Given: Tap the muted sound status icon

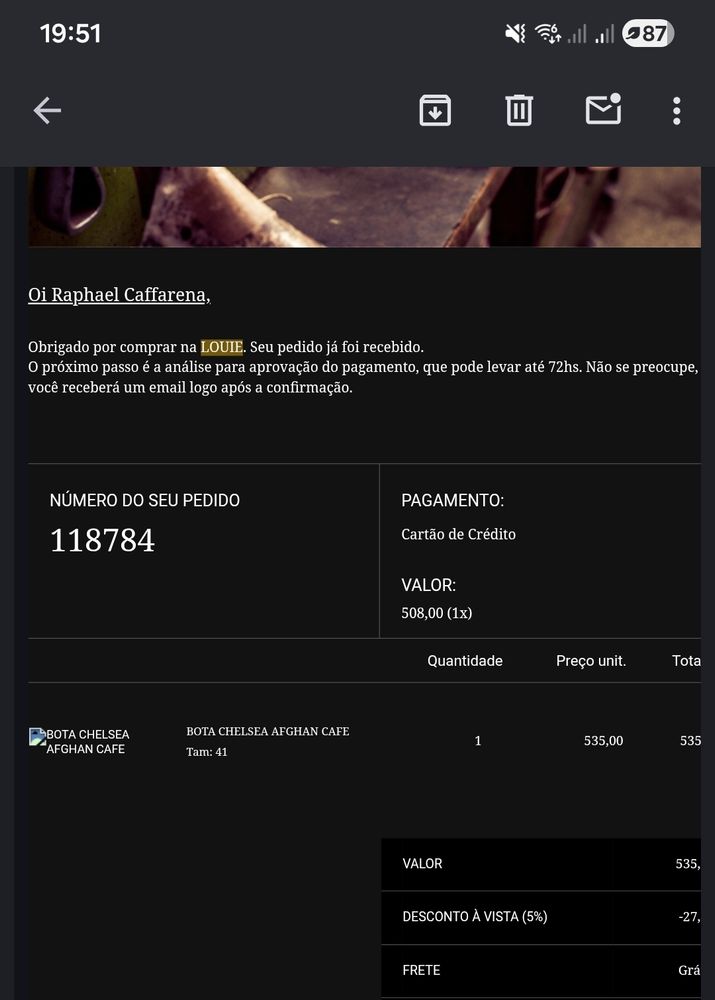Looking at the screenshot, I should point(515,33).
